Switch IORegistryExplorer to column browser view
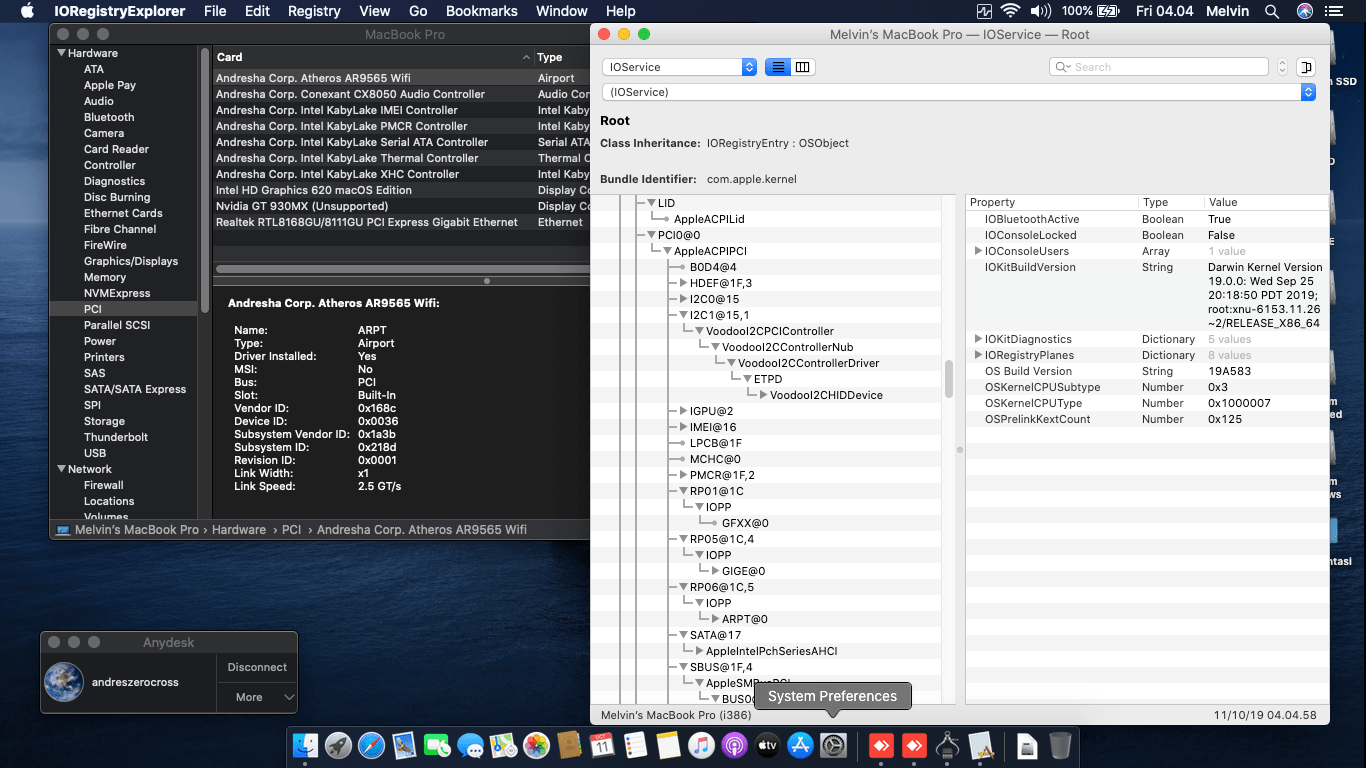 (x=803, y=67)
